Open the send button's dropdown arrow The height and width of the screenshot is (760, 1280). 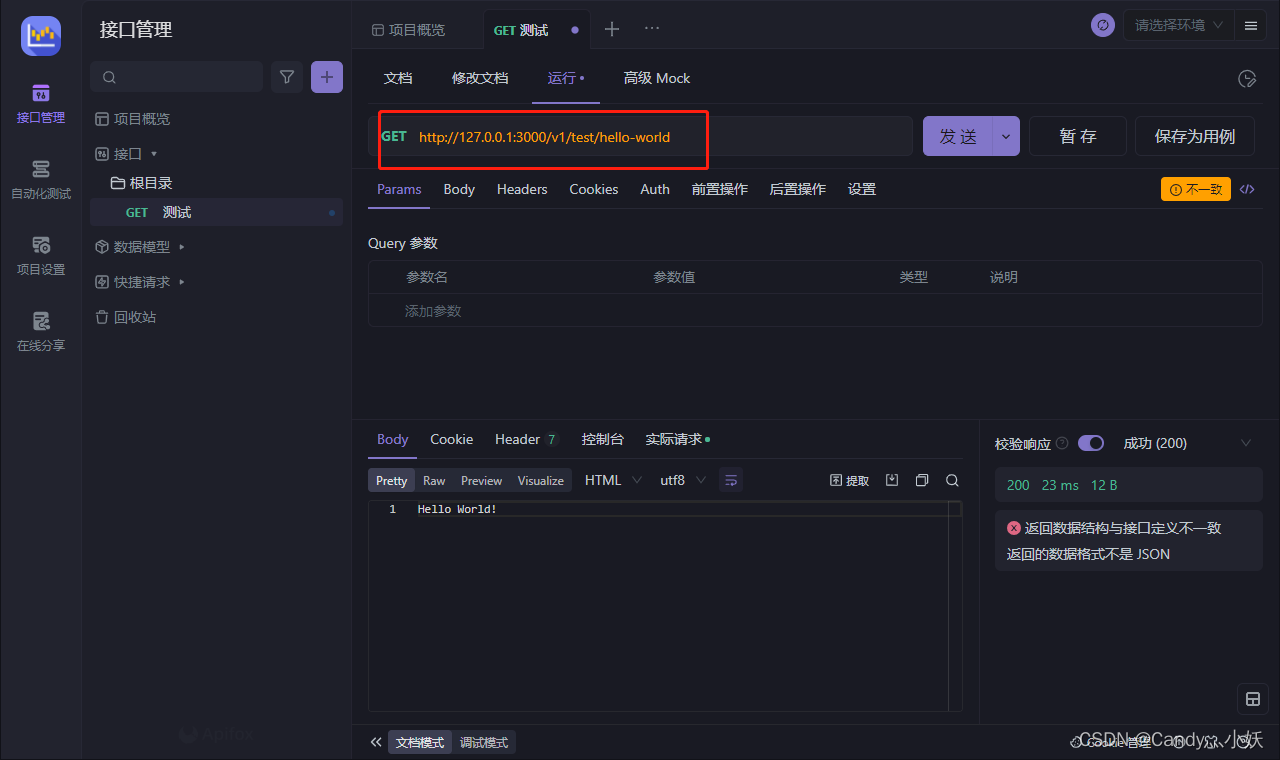point(1006,135)
